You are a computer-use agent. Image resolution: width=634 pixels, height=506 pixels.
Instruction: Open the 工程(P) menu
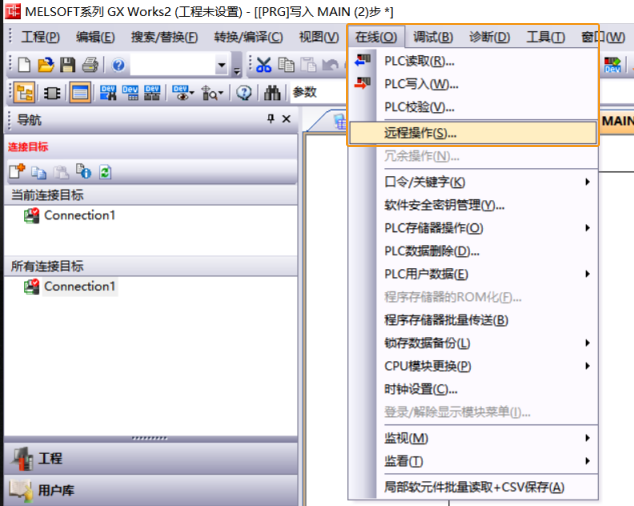(40, 37)
